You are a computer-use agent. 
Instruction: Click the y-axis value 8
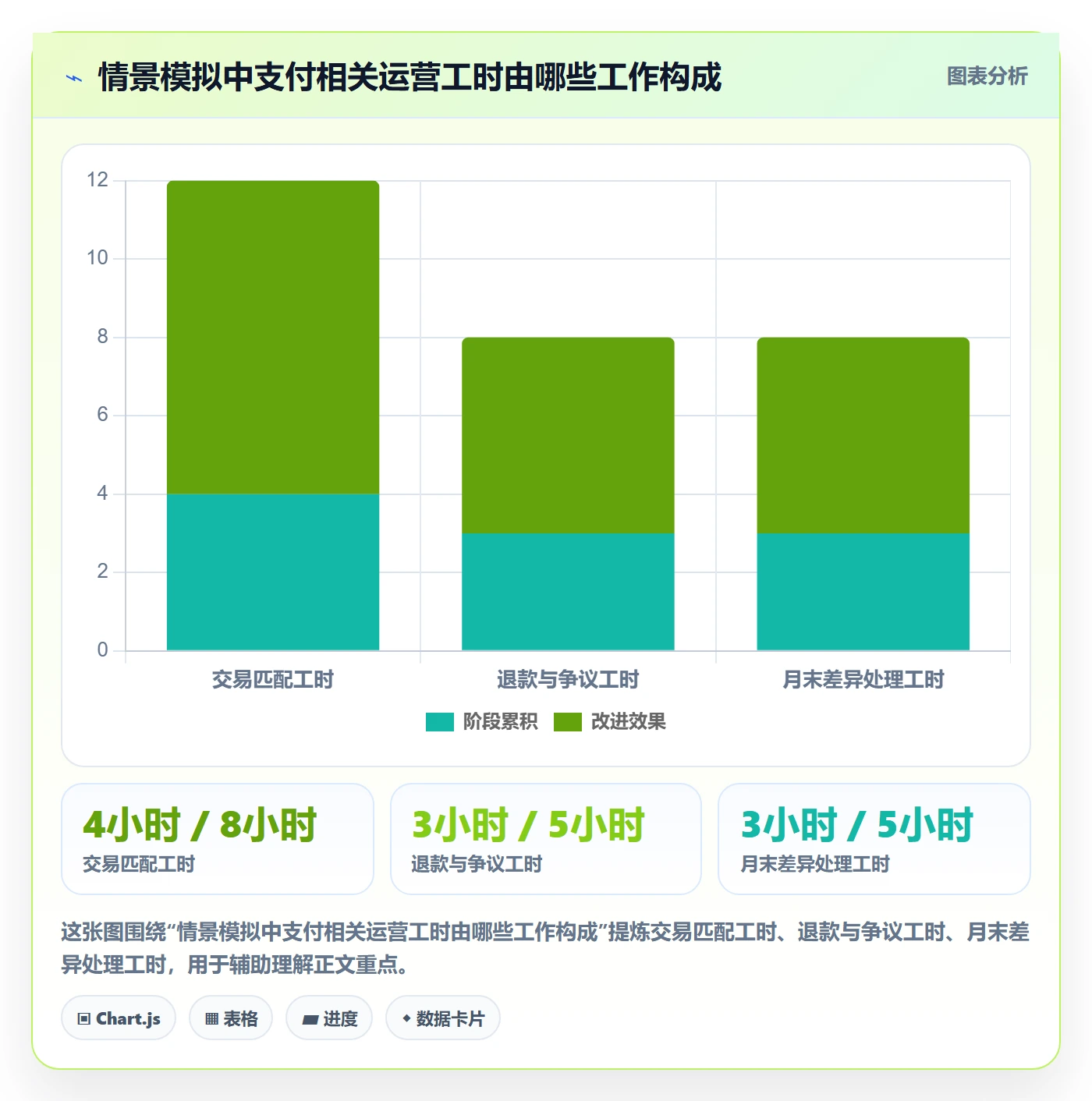[x=102, y=337]
